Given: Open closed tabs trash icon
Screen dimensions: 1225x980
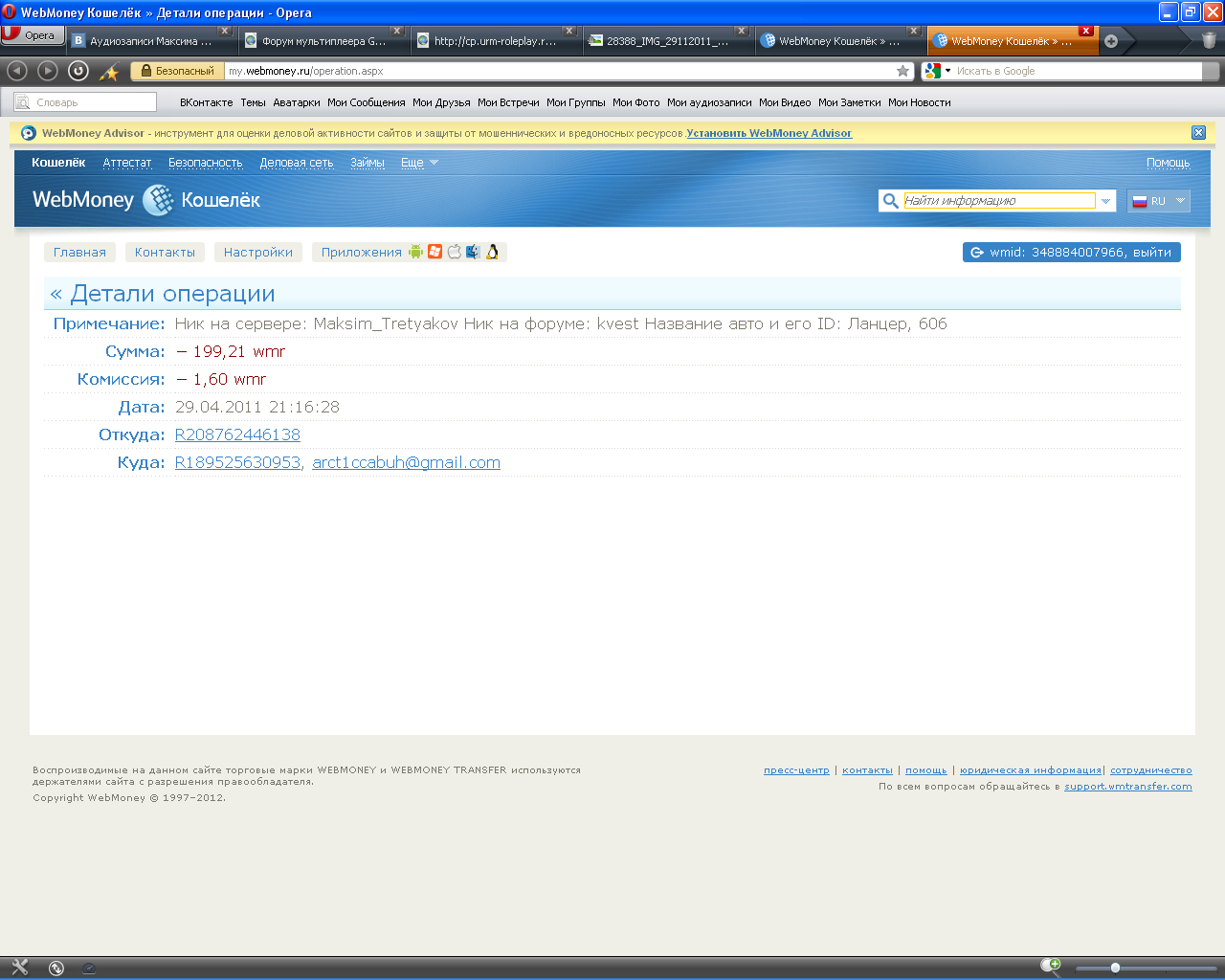Looking at the screenshot, I should pos(1209,40).
